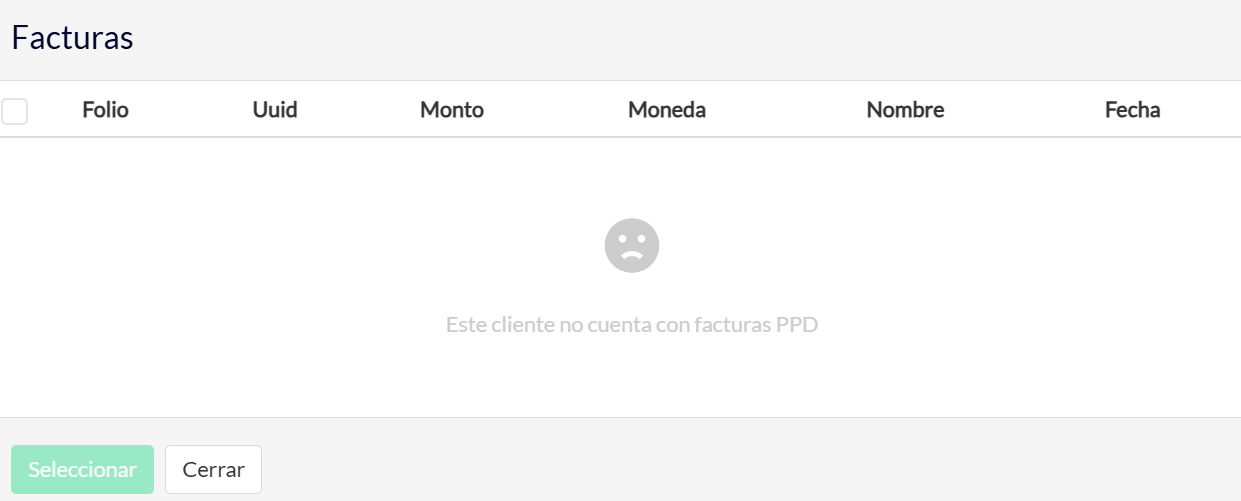Image resolution: width=1241 pixels, height=501 pixels.
Task: Close the dialog with Cerrar
Action: [x=213, y=469]
